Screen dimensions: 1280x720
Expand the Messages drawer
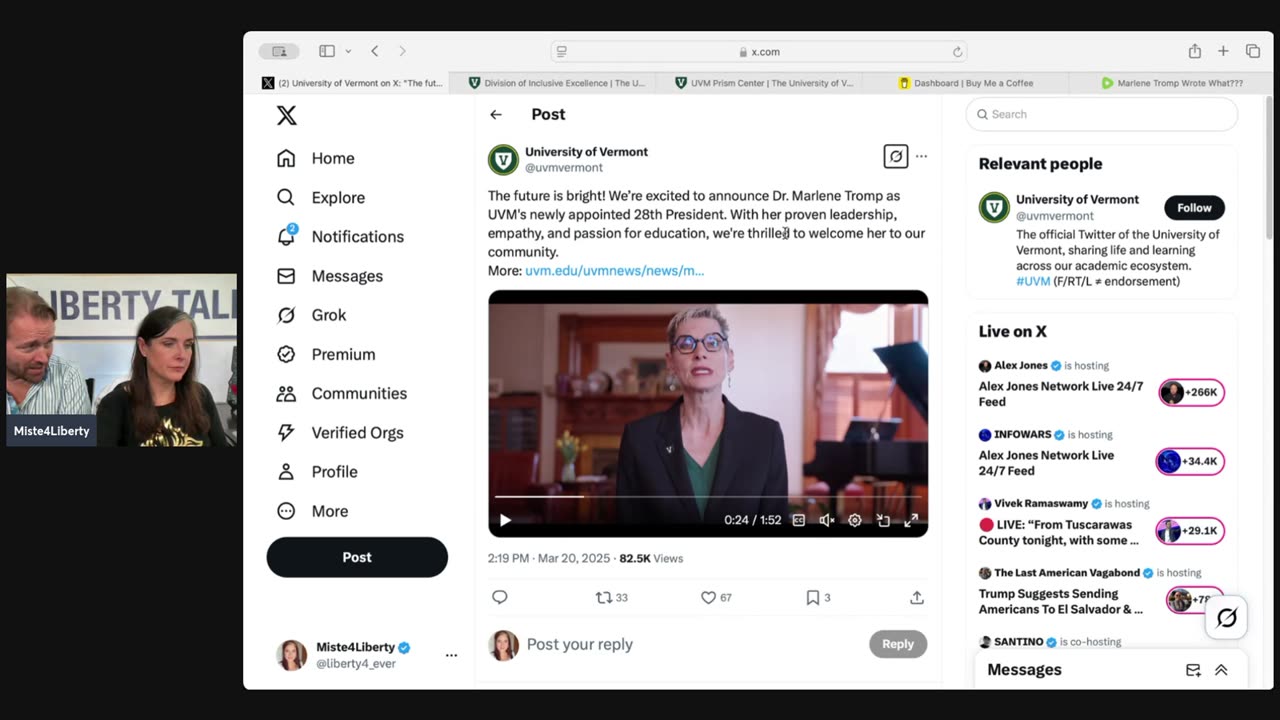coord(1221,670)
